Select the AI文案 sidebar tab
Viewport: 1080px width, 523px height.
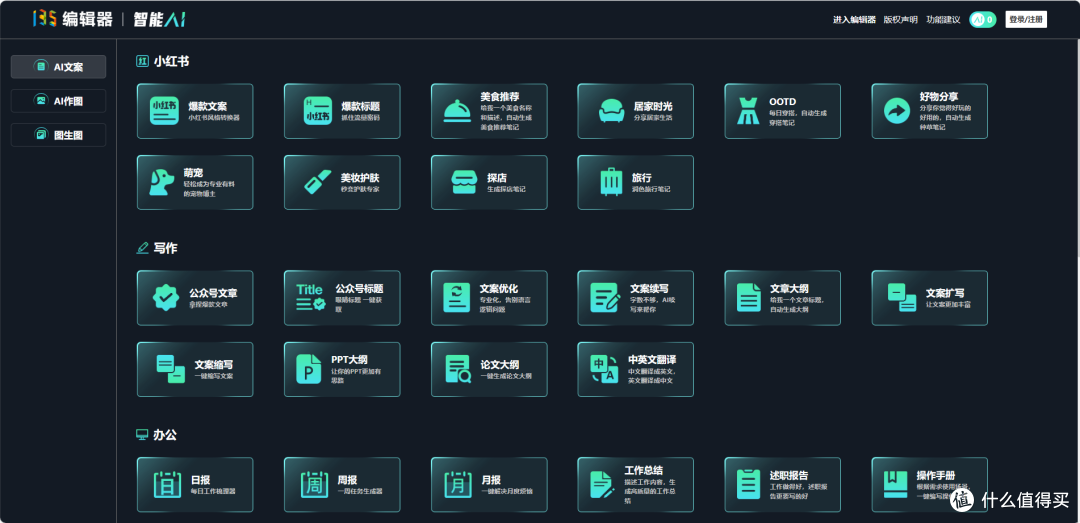pos(59,67)
